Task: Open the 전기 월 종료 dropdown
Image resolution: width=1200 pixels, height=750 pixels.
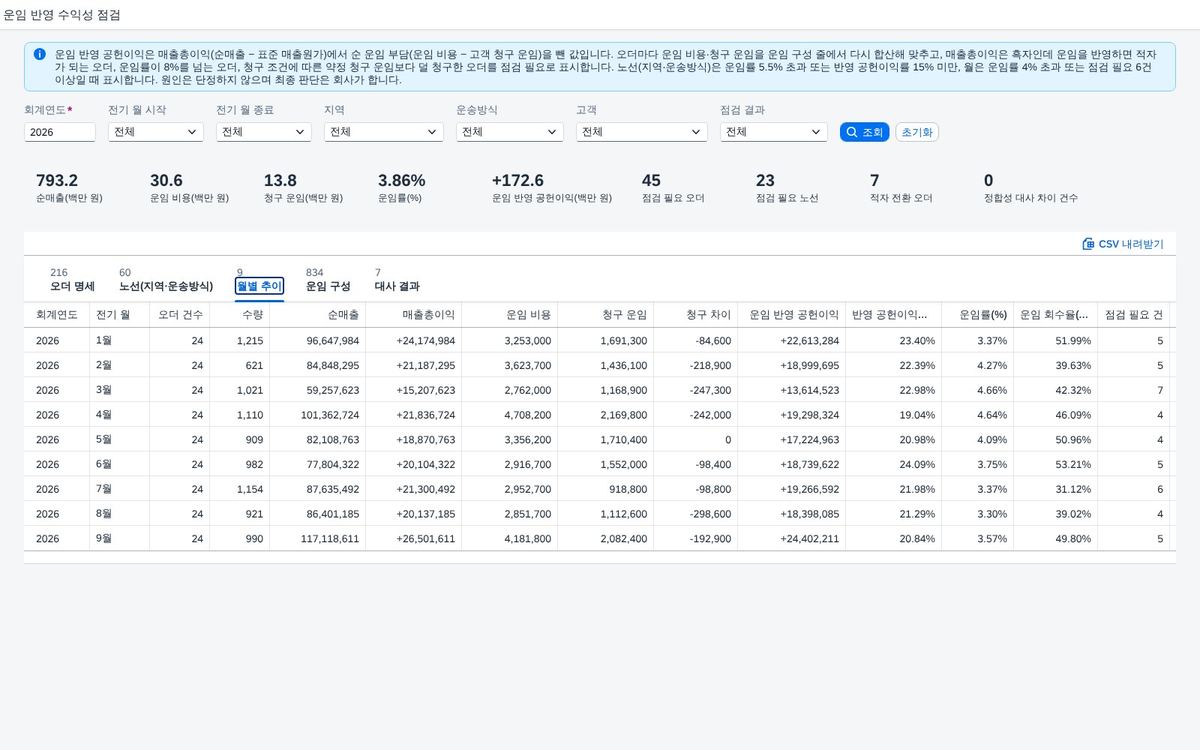Action: (263, 132)
